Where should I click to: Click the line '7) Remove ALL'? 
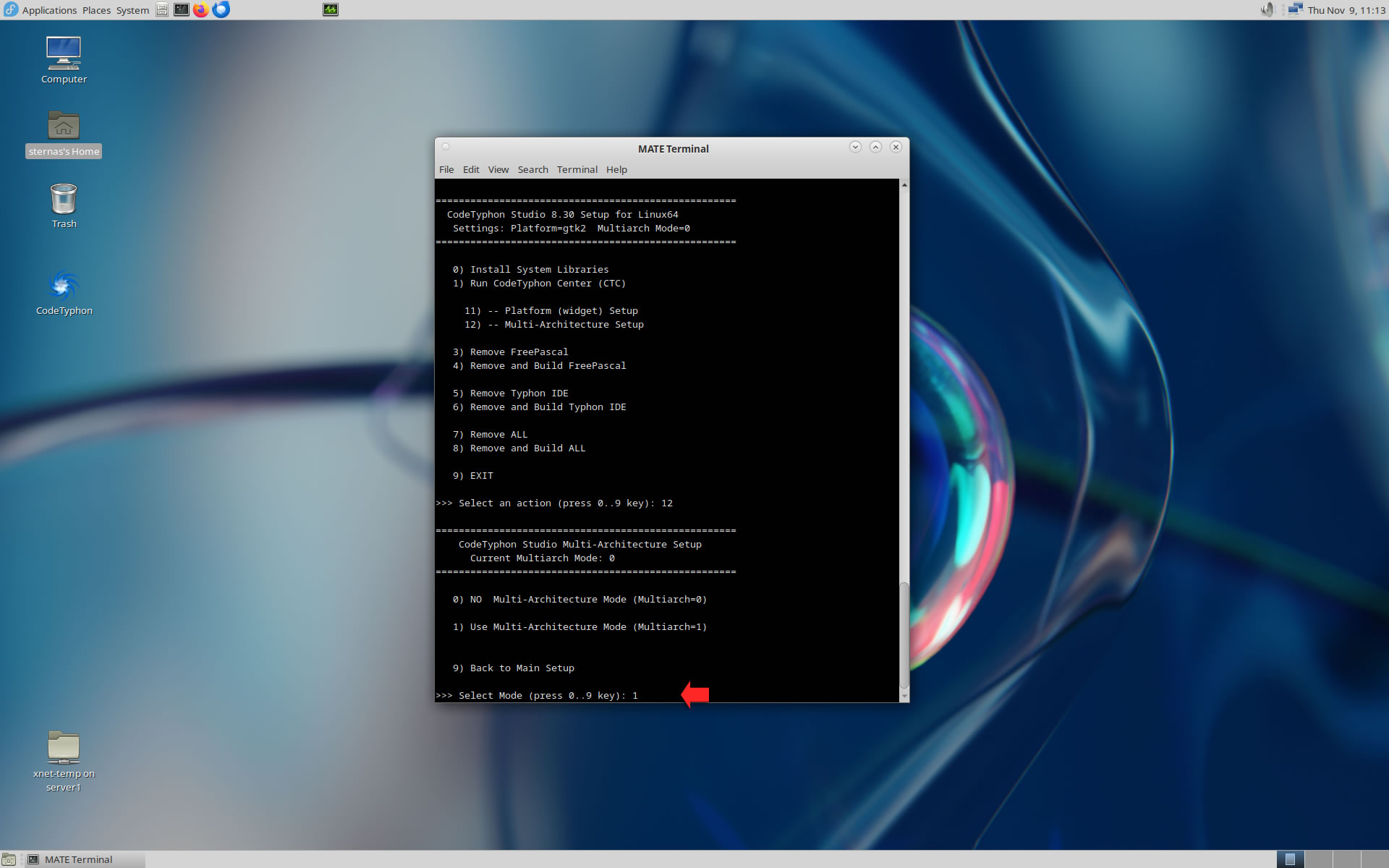point(490,434)
